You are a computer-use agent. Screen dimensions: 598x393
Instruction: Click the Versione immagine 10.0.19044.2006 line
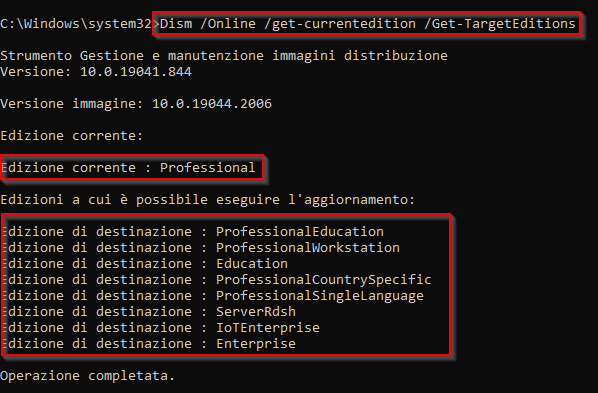136,104
